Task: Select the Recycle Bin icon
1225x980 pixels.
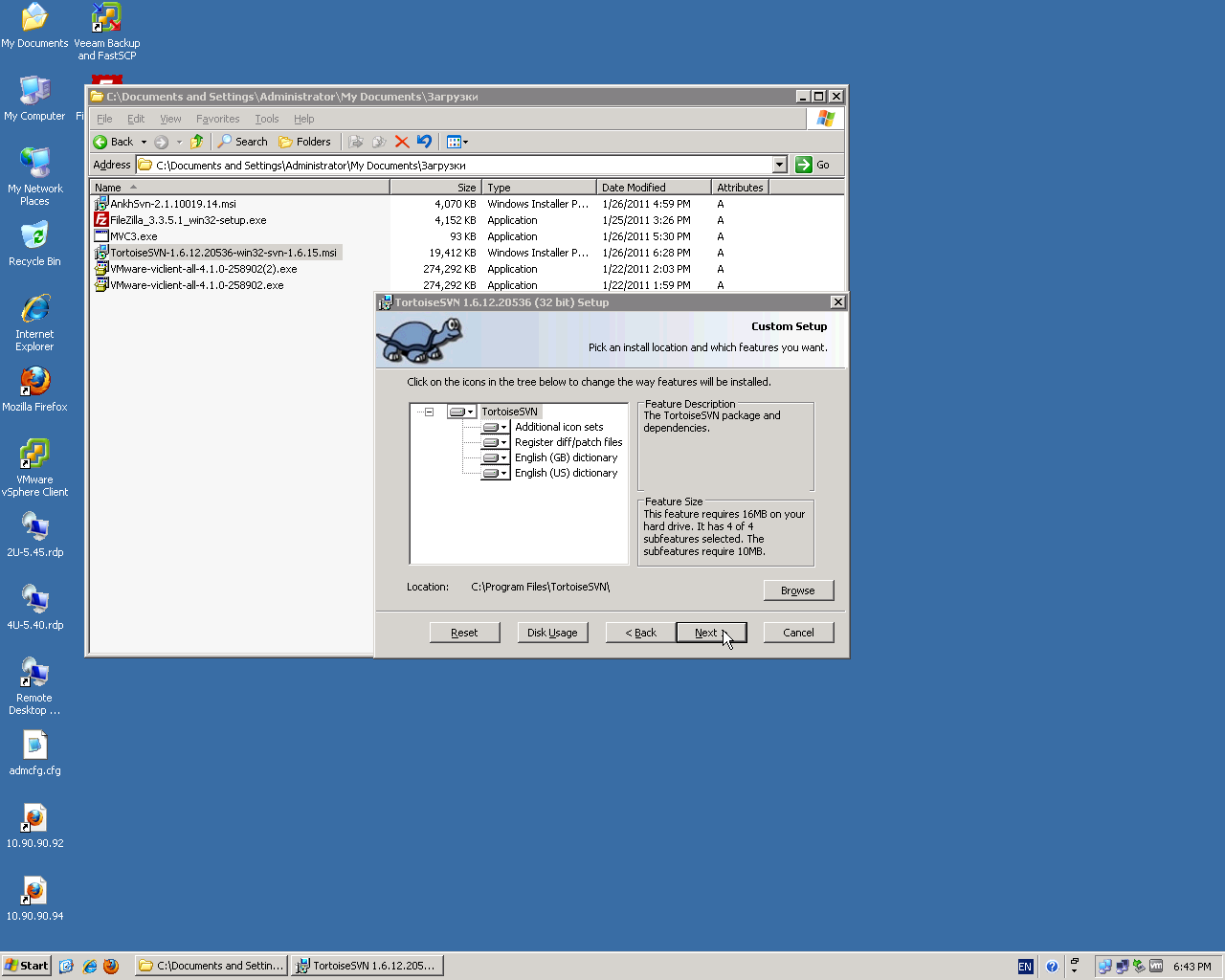Action: click(34, 244)
